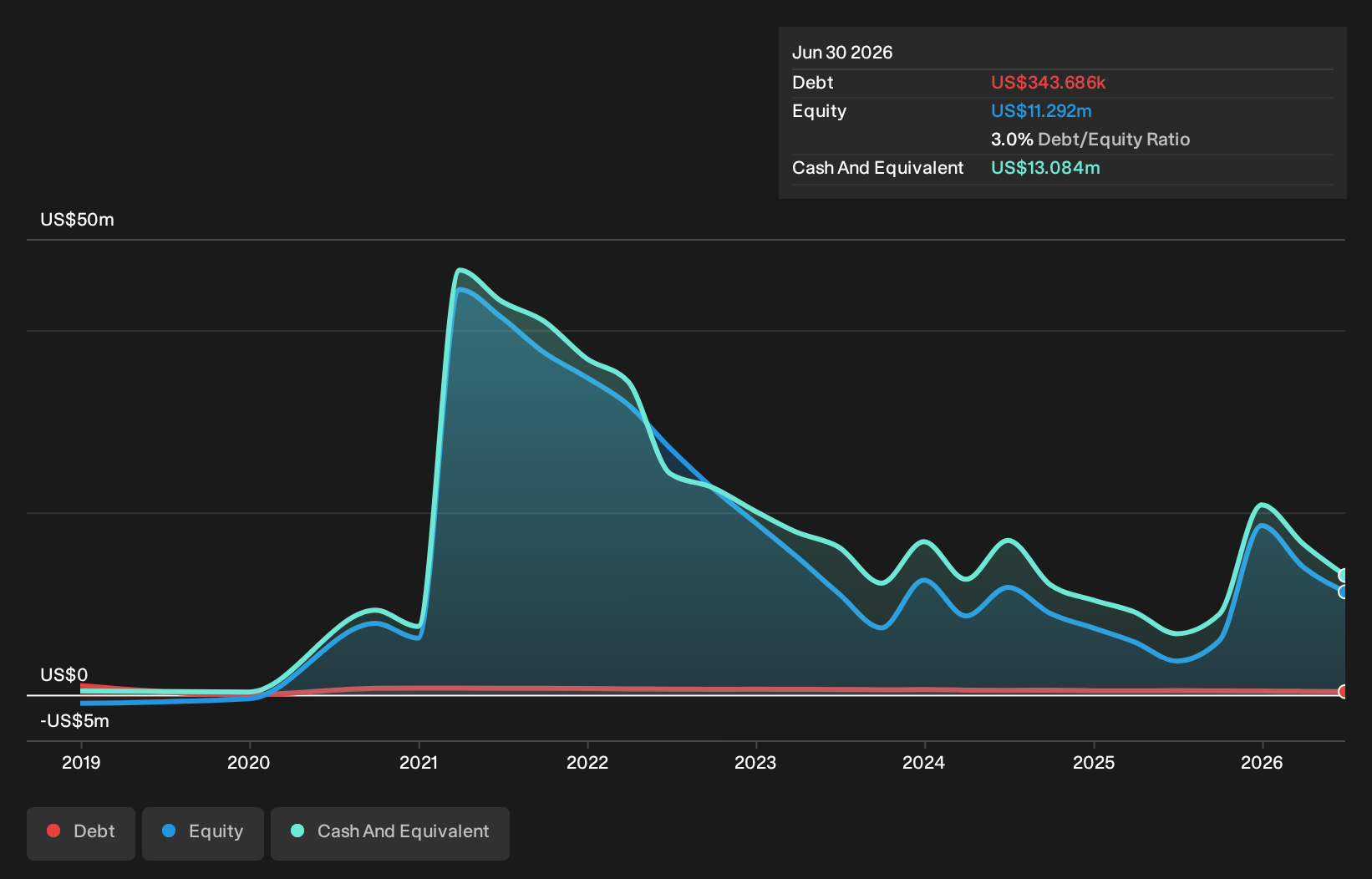Click the teal Cash endpoint marker
1372x879 pixels.
coord(1344,575)
